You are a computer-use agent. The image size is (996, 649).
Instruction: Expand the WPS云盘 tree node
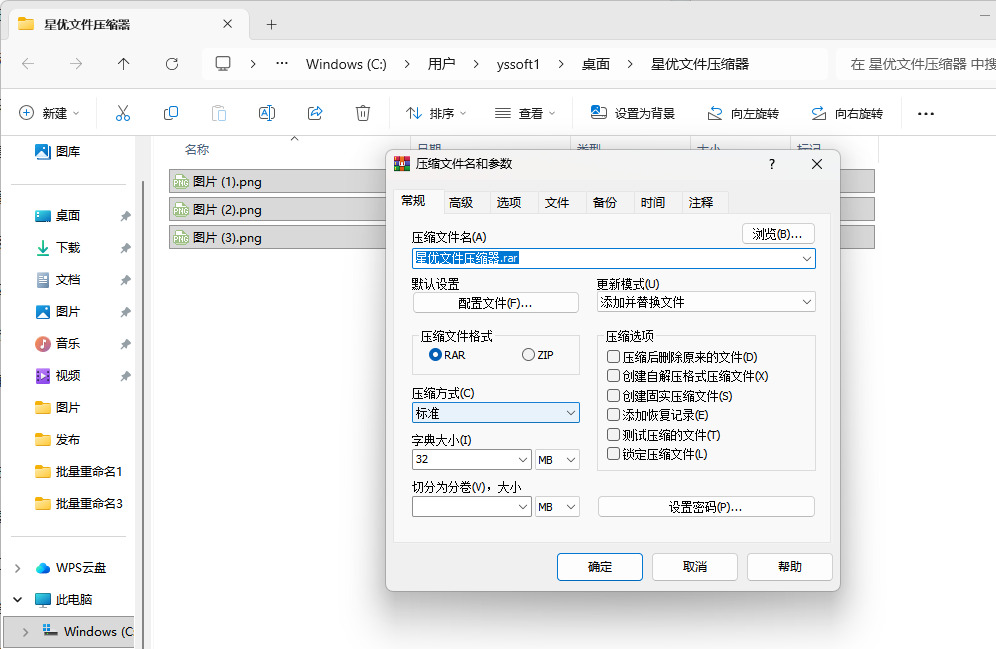tap(18, 568)
